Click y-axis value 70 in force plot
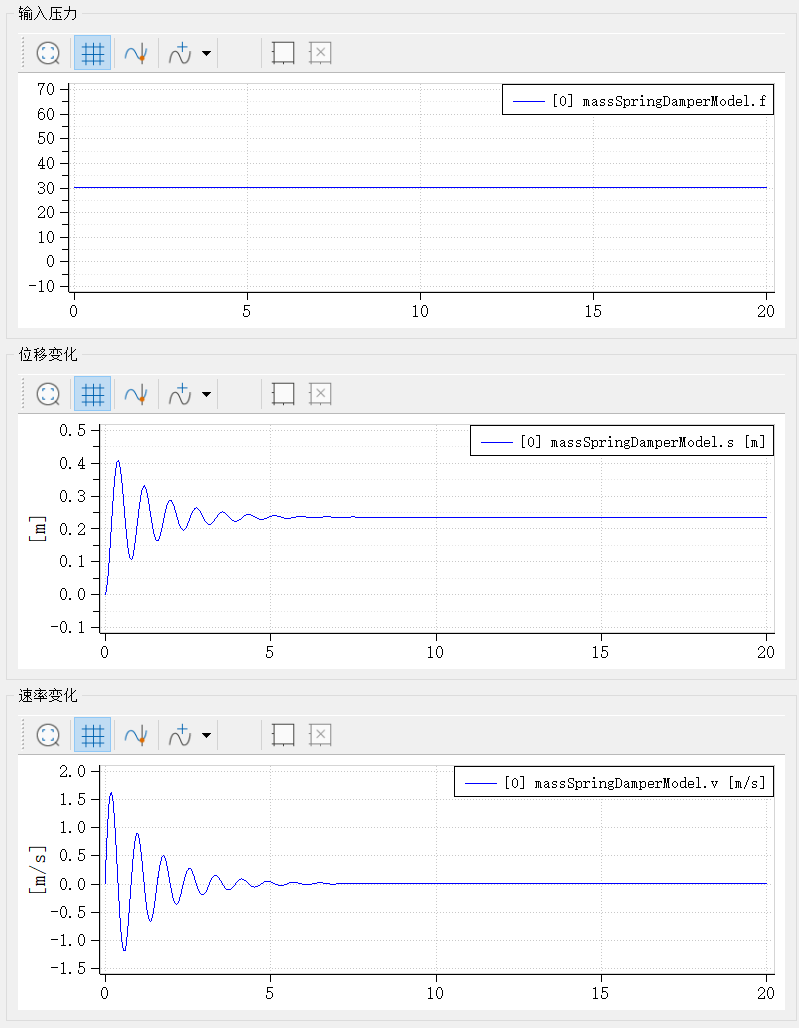The height and width of the screenshot is (1028, 799). click(x=46, y=89)
